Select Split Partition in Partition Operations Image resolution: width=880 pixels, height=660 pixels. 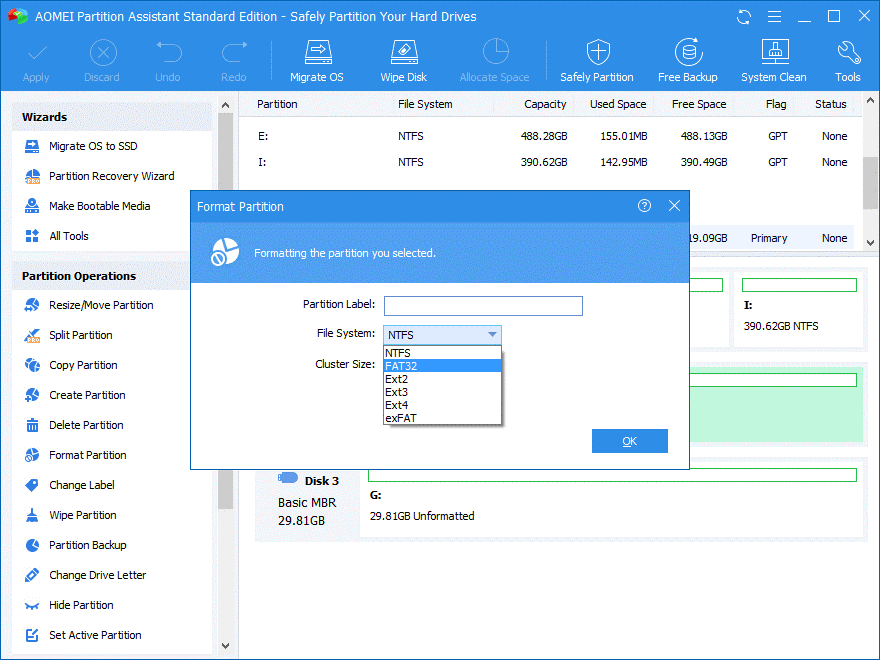pyautogui.click(x=81, y=335)
